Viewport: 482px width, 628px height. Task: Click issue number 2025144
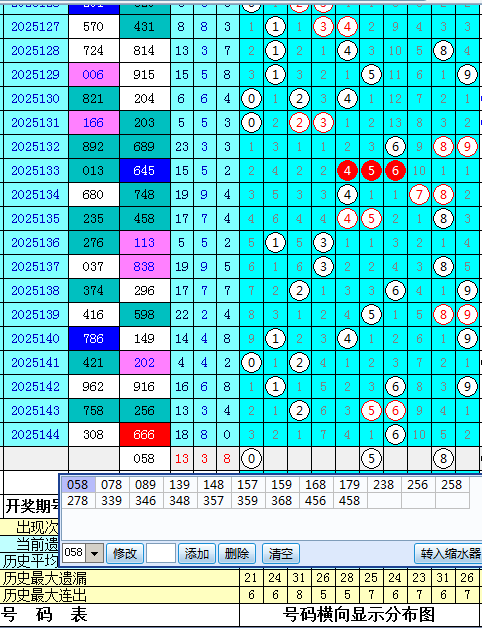(36, 435)
